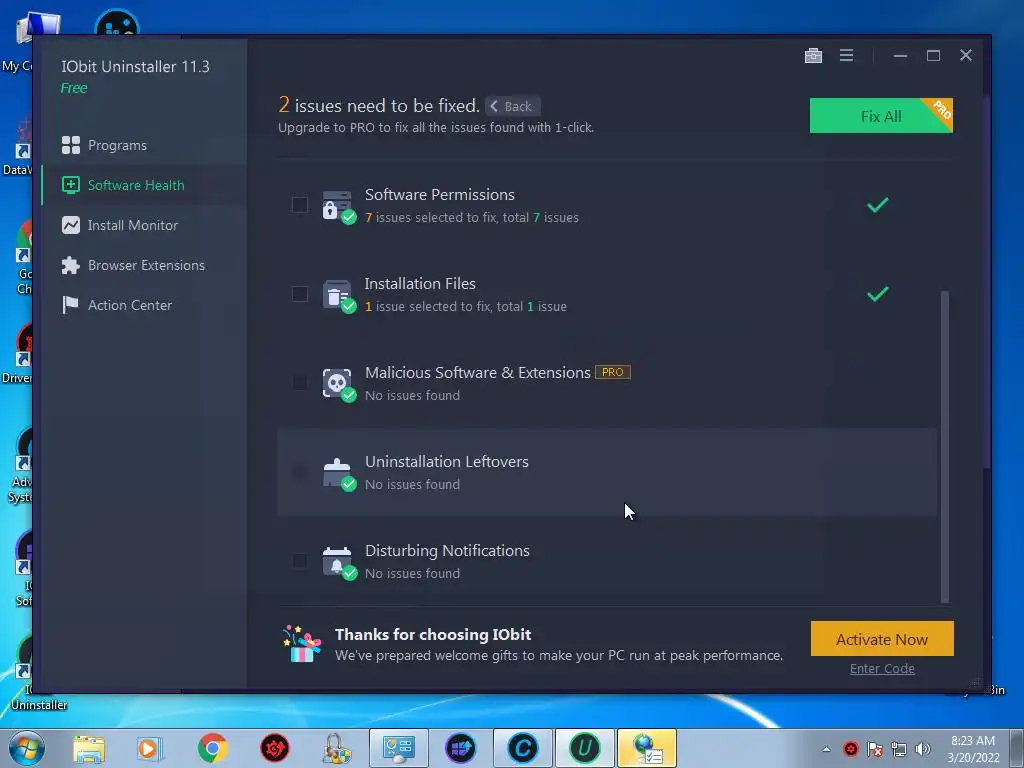Click green checkmark for Software Permissions row
The image size is (1024, 768).
pos(877,205)
